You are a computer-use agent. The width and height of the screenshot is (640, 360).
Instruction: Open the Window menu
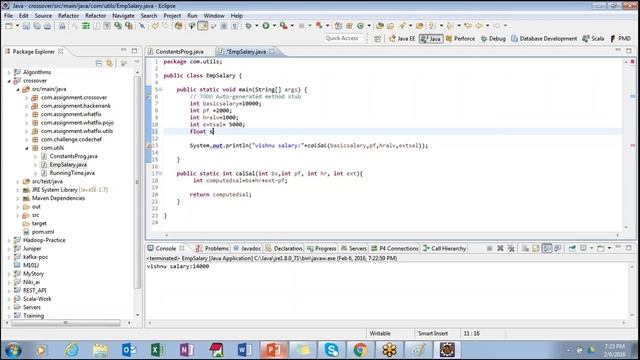pyautogui.click(x=214, y=16)
